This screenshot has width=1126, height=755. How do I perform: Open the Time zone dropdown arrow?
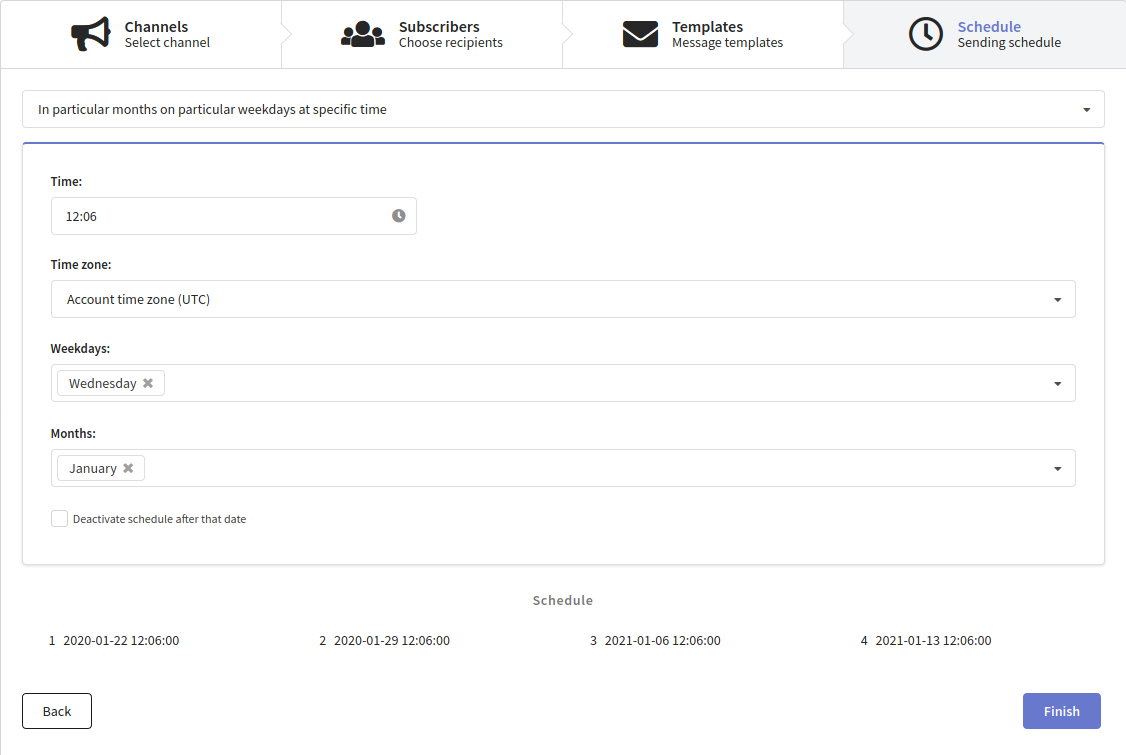click(x=1057, y=299)
